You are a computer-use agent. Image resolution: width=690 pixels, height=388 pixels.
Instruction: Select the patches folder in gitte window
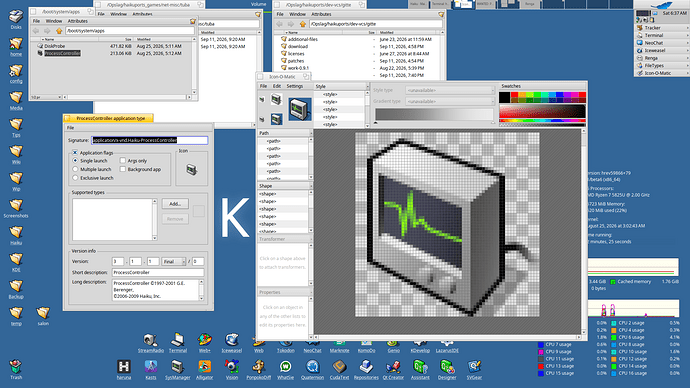[296, 61]
